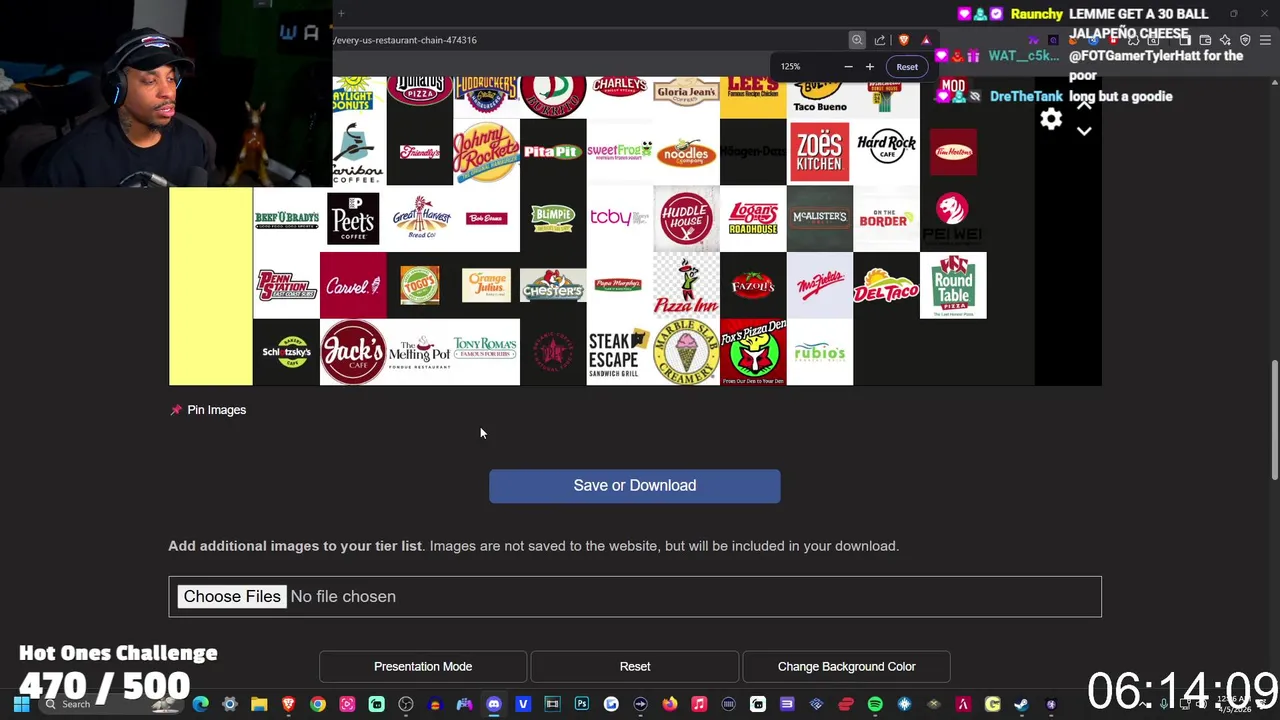Open Spotify from the taskbar
1280x720 pixels.
(x=875, y=704)
